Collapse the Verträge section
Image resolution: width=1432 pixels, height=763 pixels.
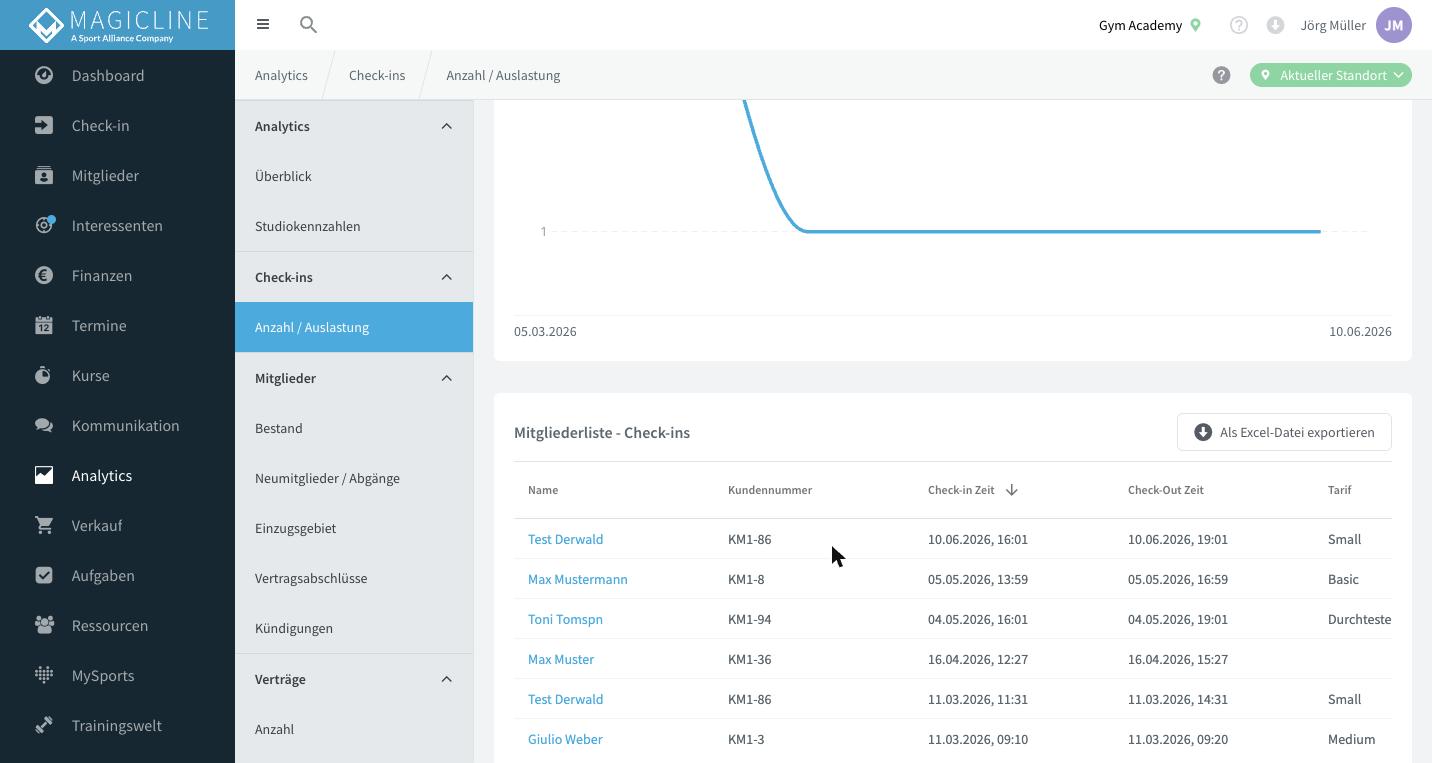(447, 679)
